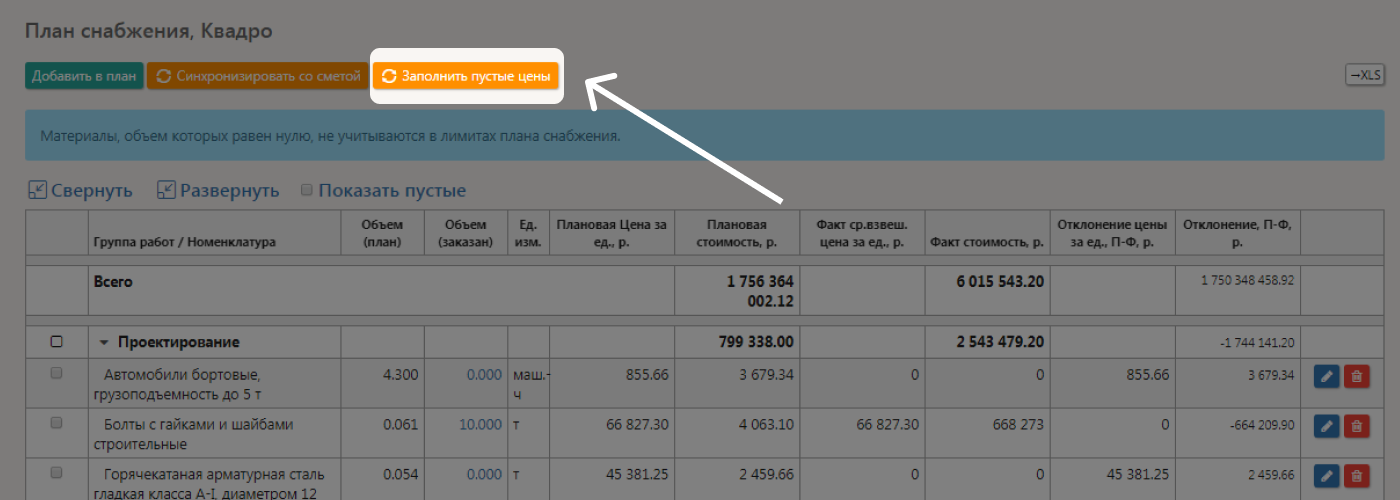Open ordered volume 10.000 link

pyautogui.click(x=480, y=424)
